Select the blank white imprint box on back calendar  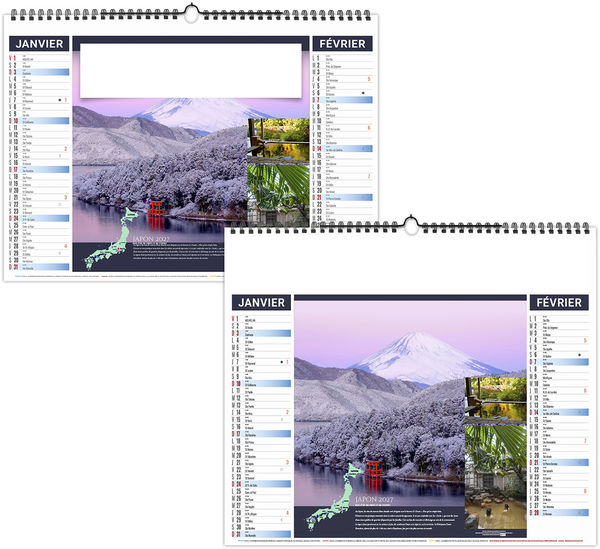tap(191, 71)
